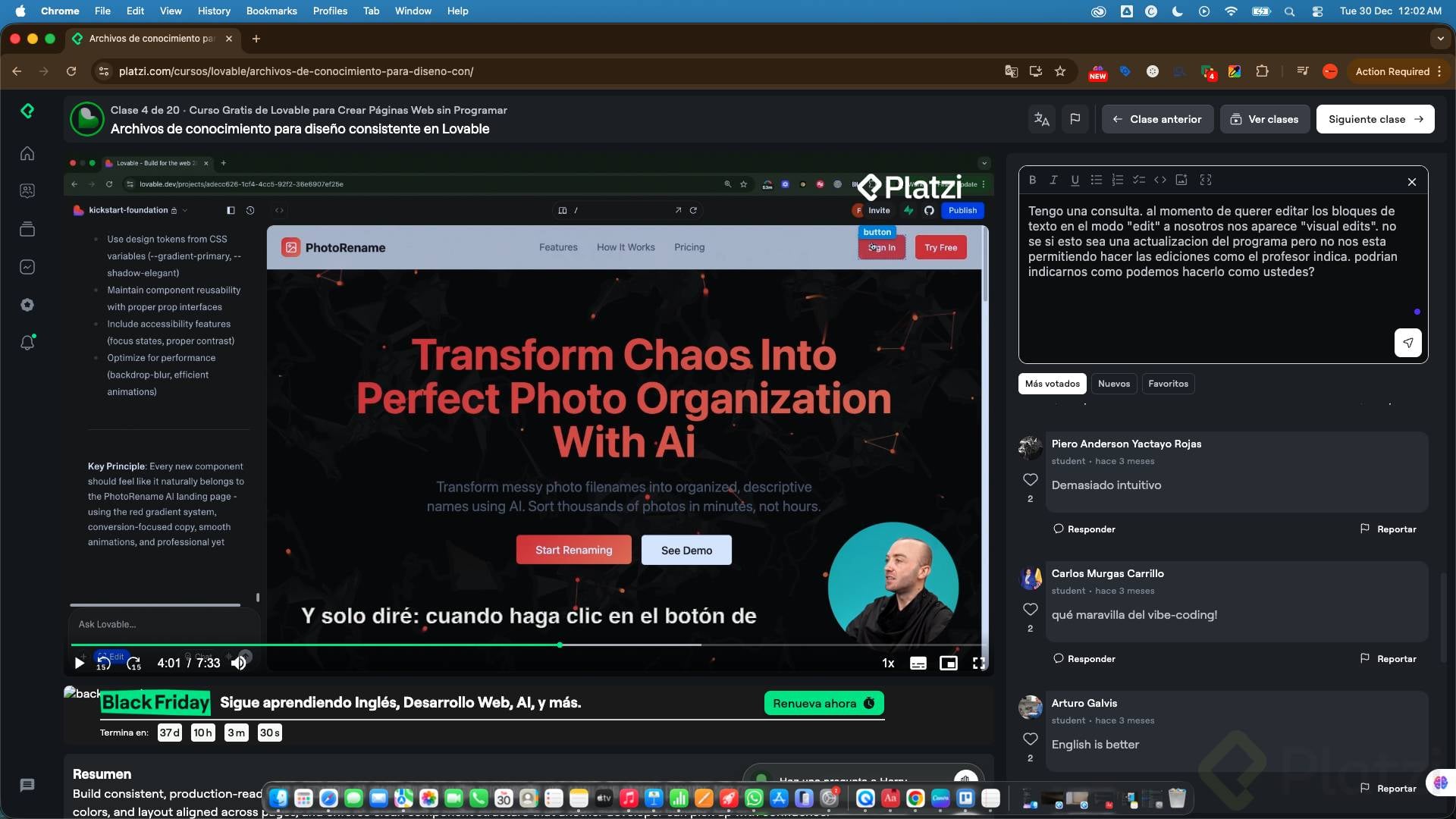Image resolution: width=1456 pixels, height=819 pixels.
Task: Mute the video volume
Action: tap(239, 664)
